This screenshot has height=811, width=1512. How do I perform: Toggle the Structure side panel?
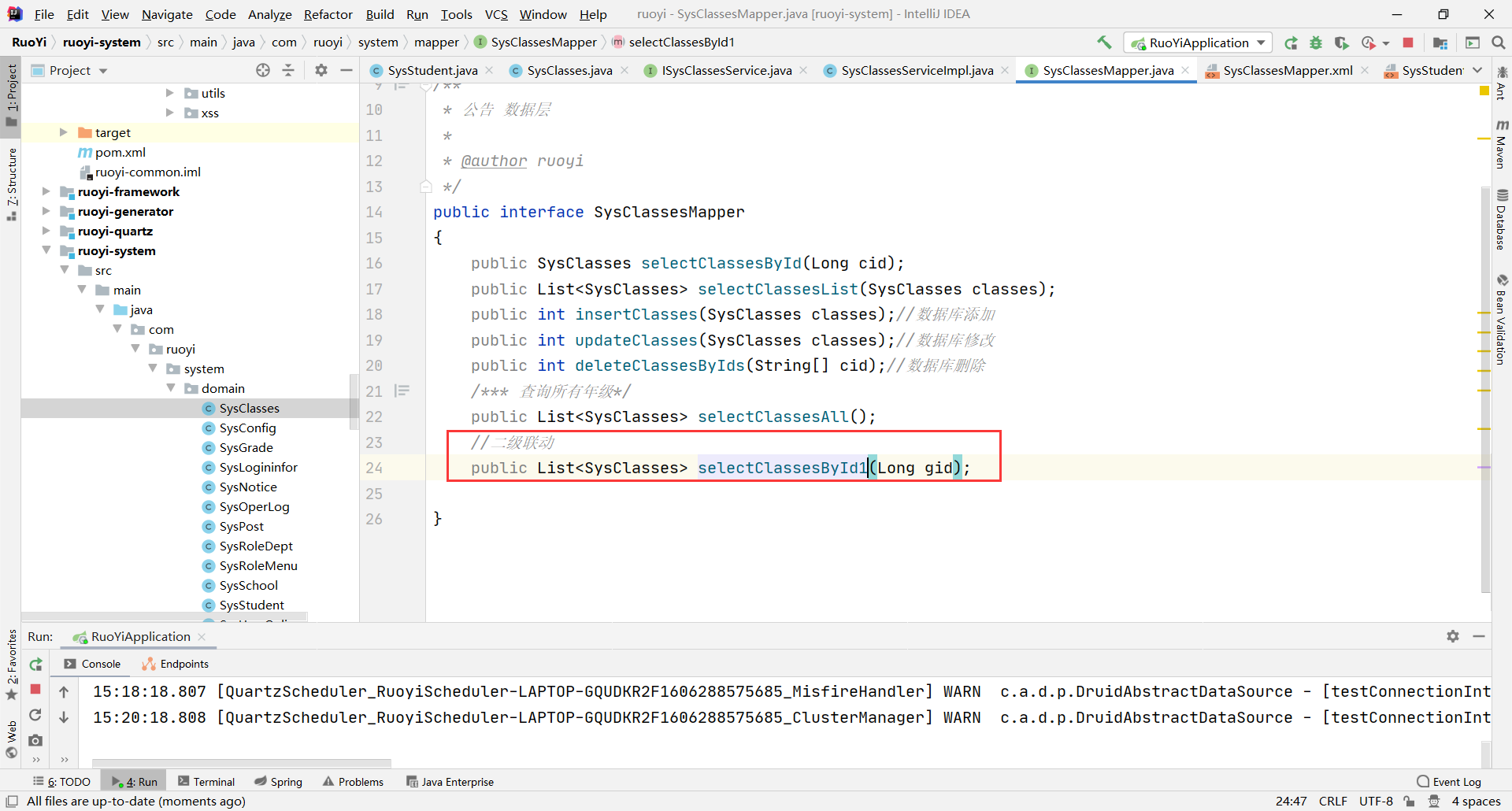(x=11, y=183)
